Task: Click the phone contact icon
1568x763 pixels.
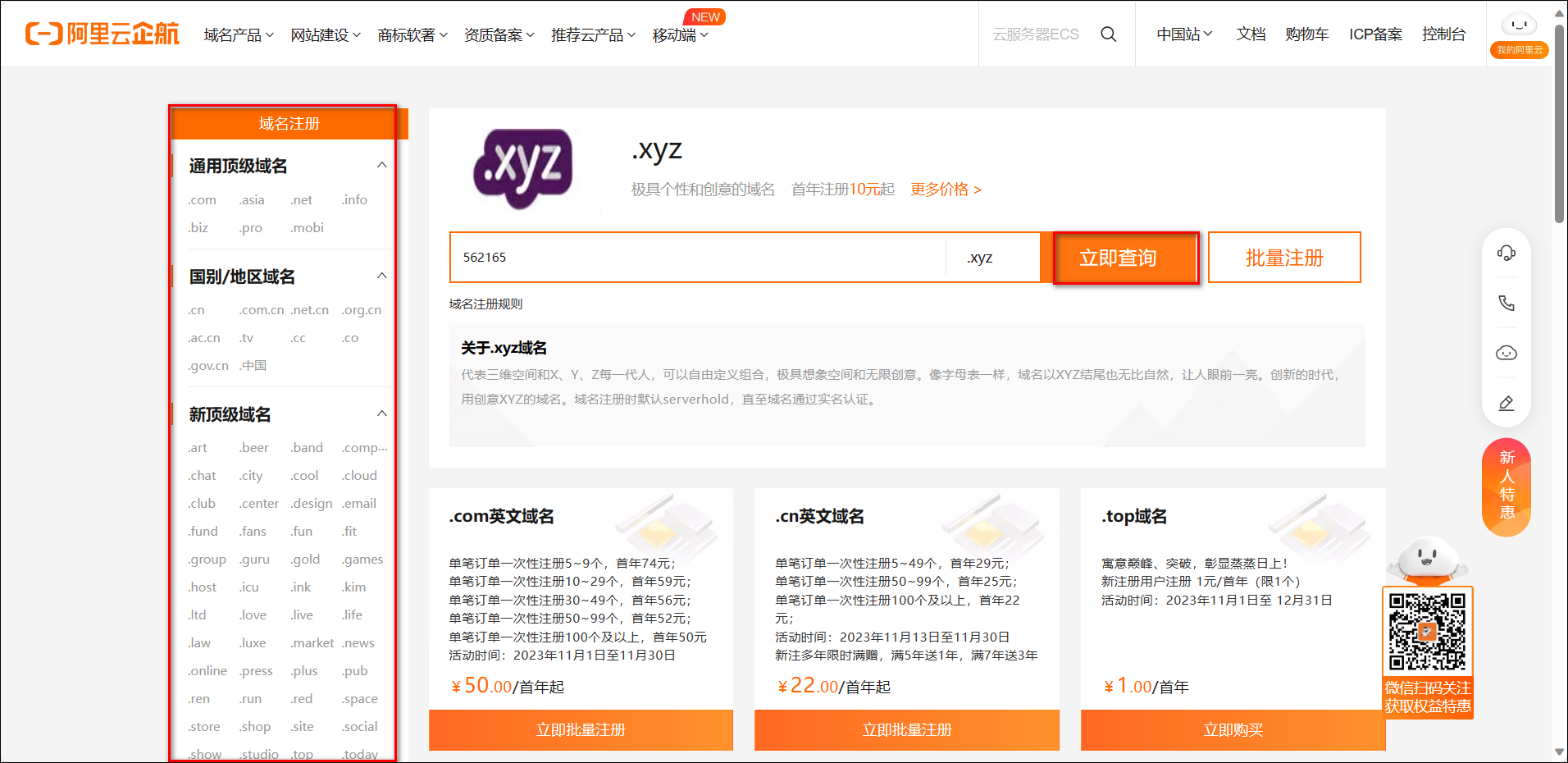Action: click(1506, 303)
